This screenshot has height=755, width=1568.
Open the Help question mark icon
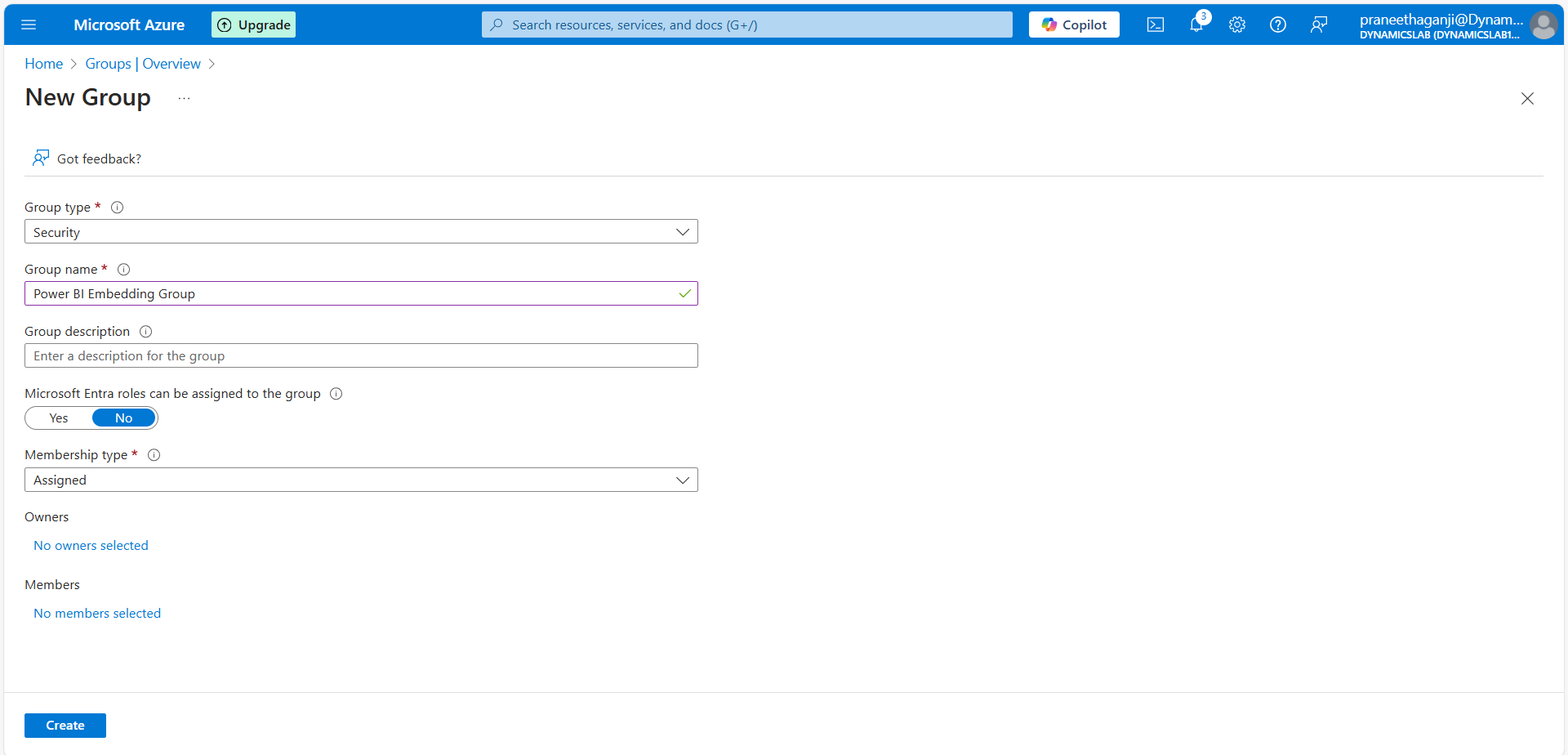point(1278,25)
